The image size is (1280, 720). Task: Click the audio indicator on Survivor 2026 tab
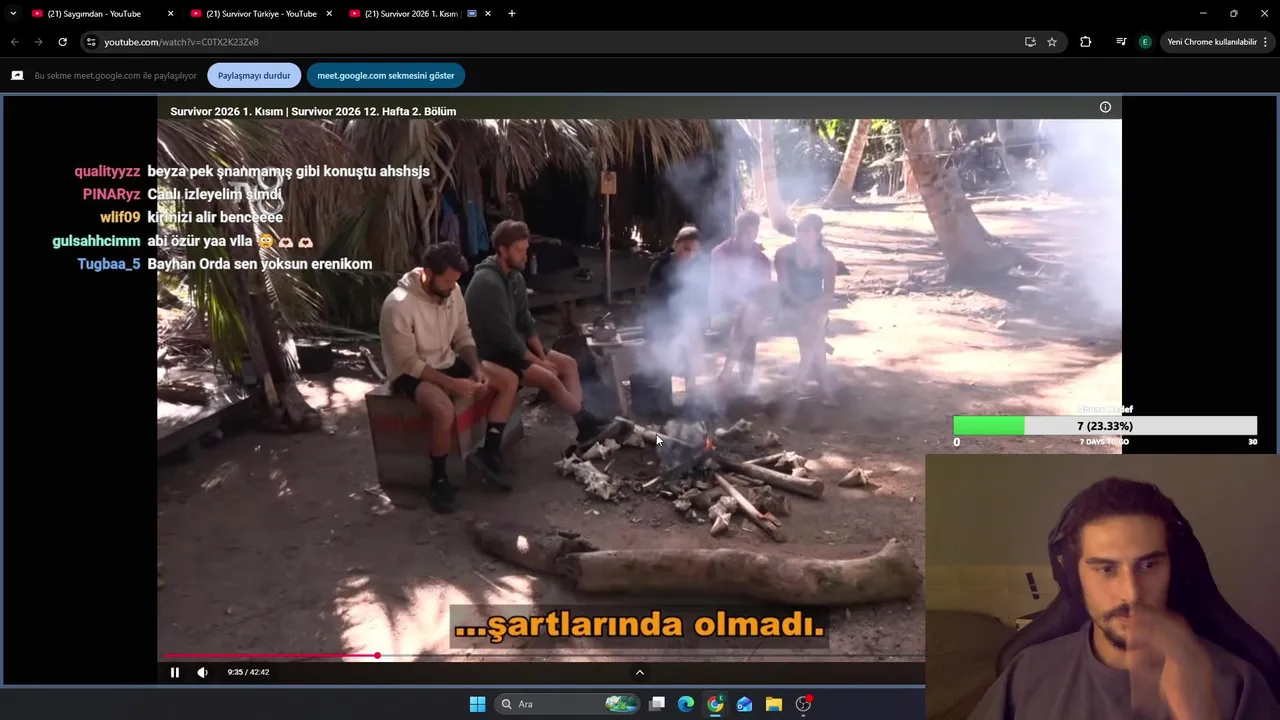pyautogui.click(x=472, y=14)
